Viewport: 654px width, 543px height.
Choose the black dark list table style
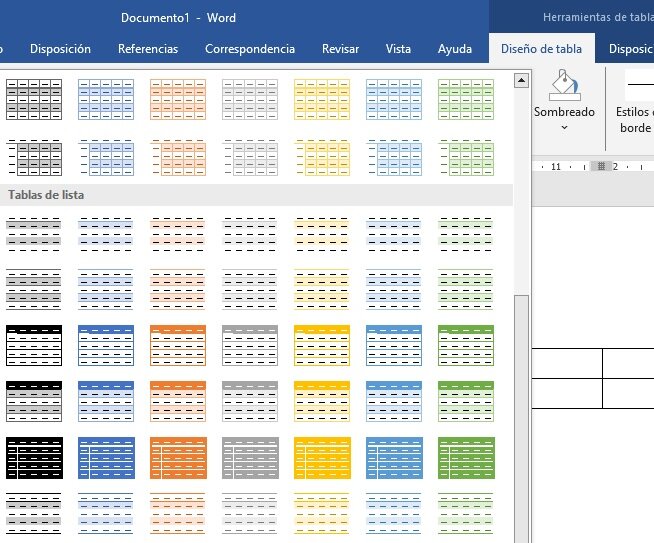coord(34,458)
